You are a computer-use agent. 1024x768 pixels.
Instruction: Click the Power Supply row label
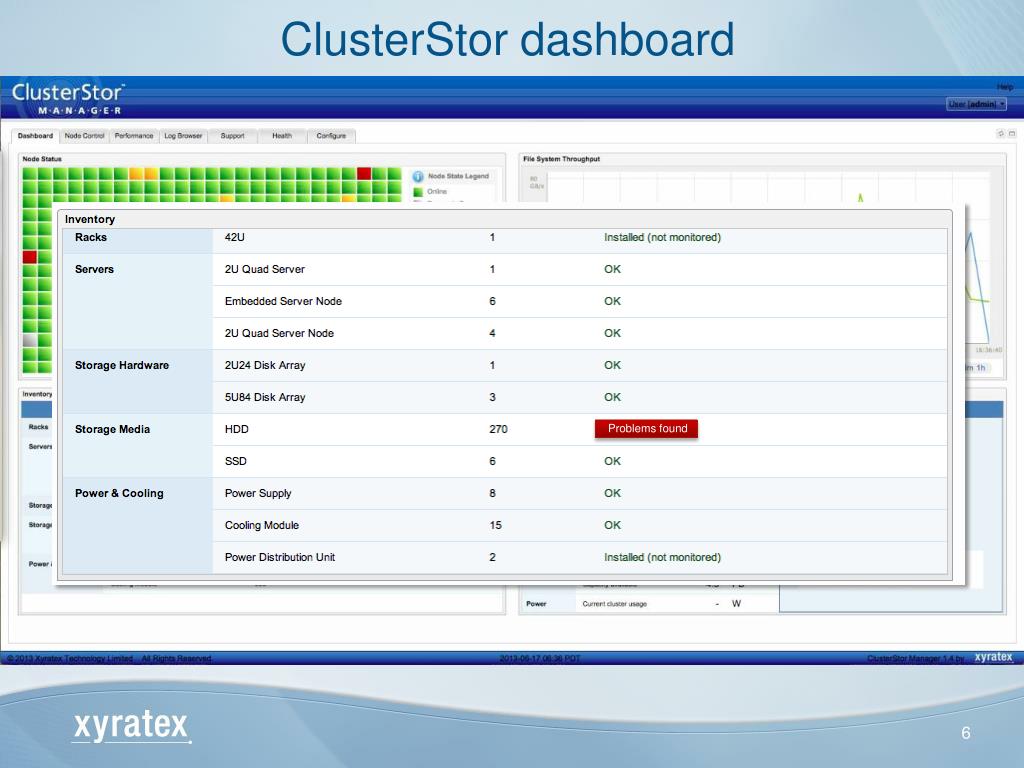pyautogui.click(x=258, y=493)
